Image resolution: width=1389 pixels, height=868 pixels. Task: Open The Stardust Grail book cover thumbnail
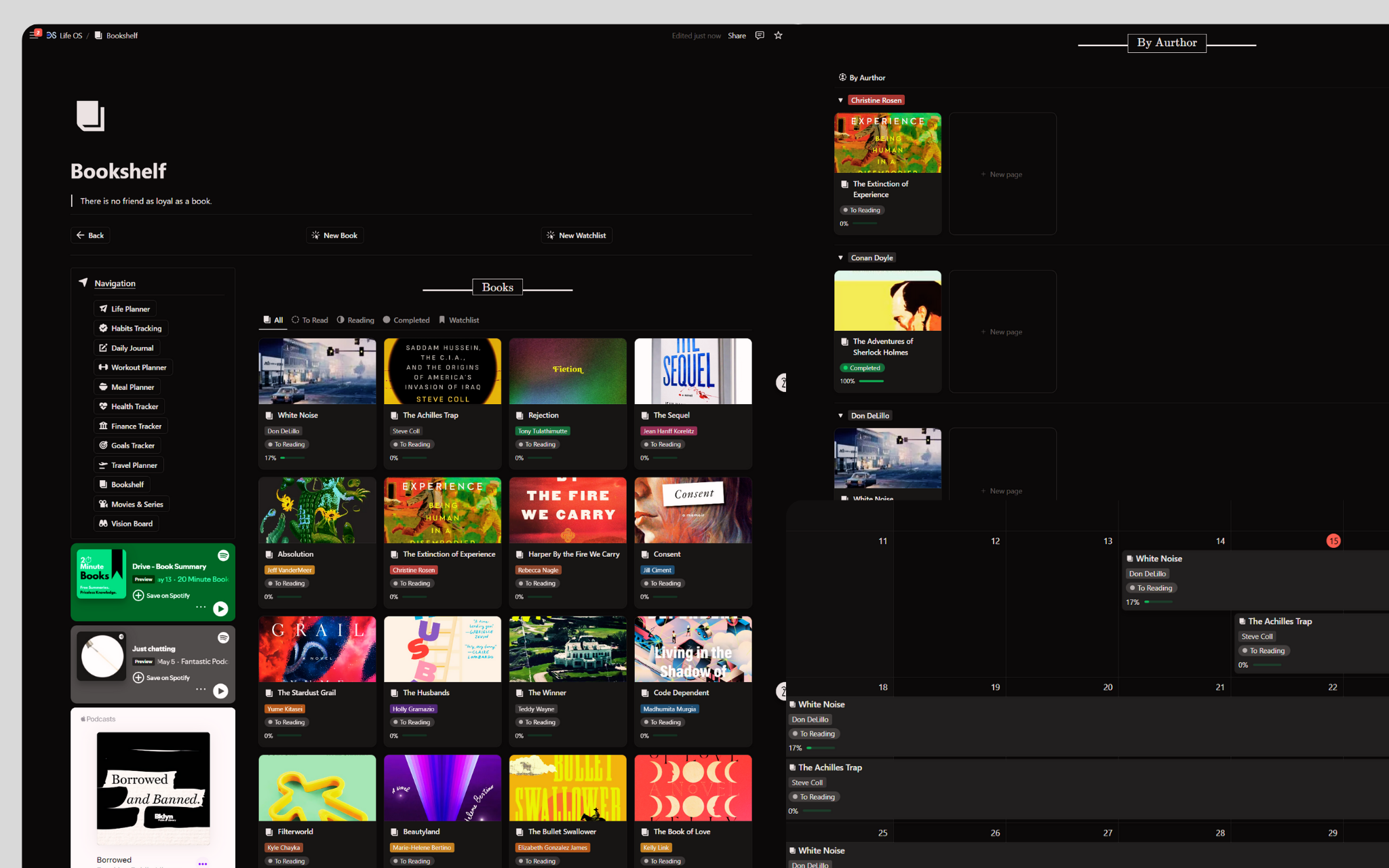click(x=317, y=648)
